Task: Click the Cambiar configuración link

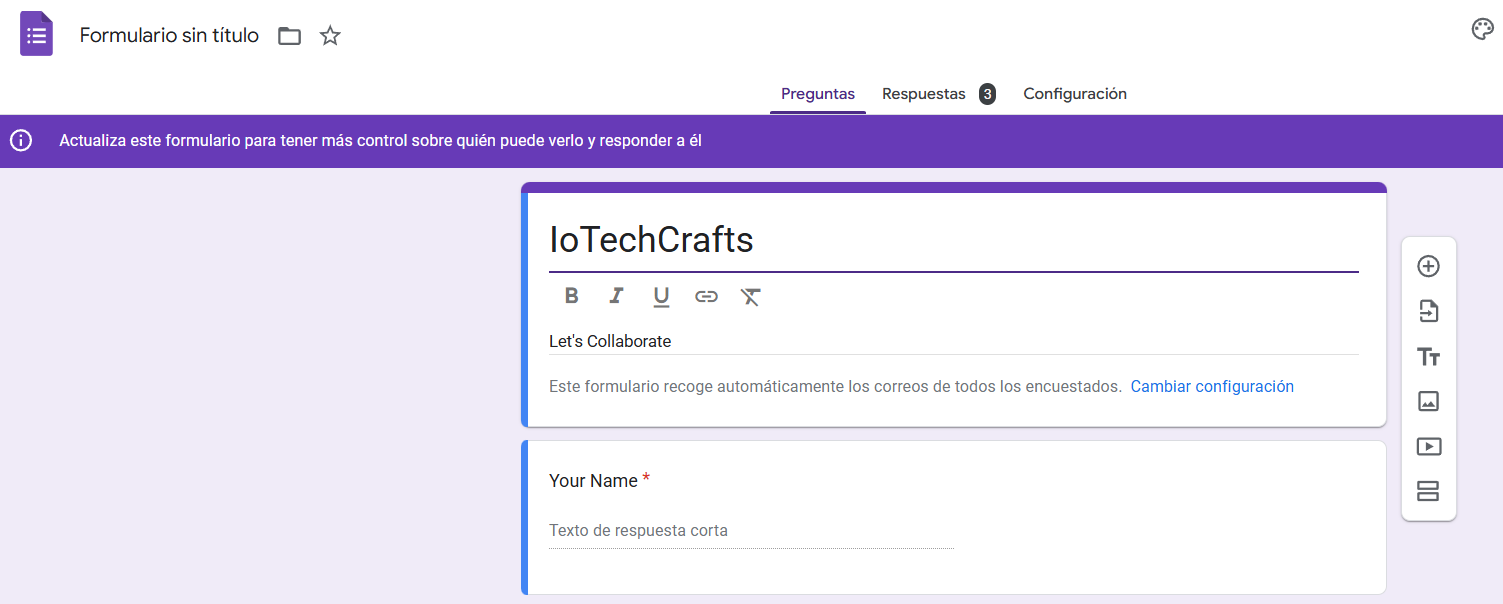Action: point(1211,386)
